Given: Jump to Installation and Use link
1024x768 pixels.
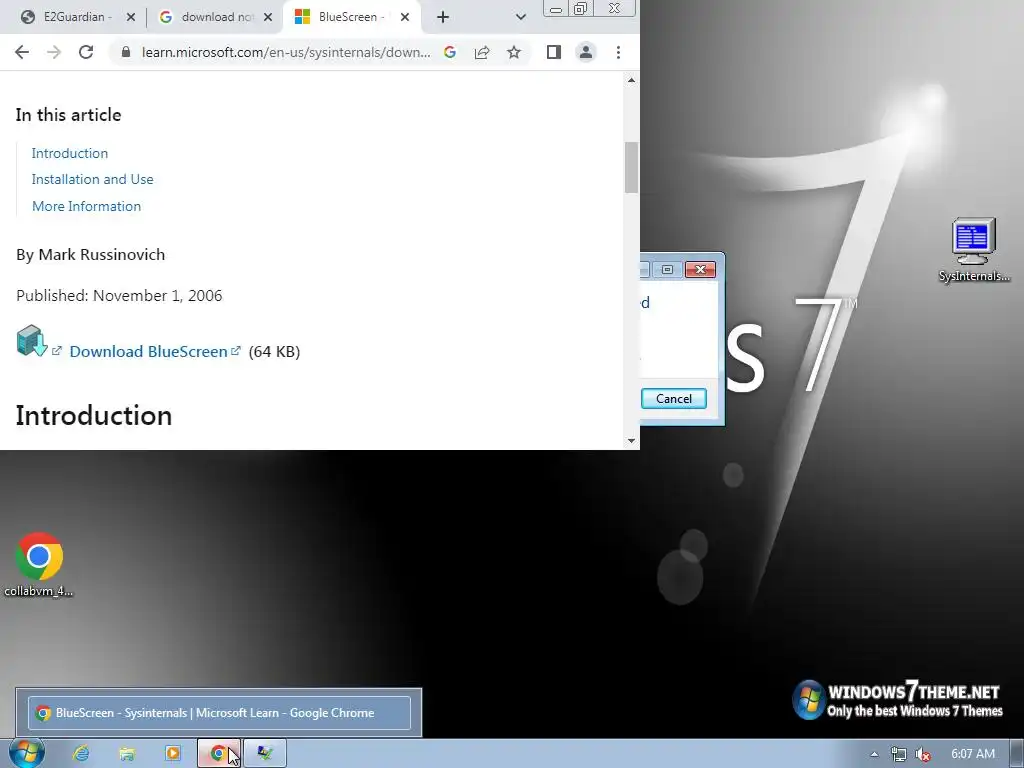Looking at the screenshot, I should pyautogui.click(x=93, y=180).
